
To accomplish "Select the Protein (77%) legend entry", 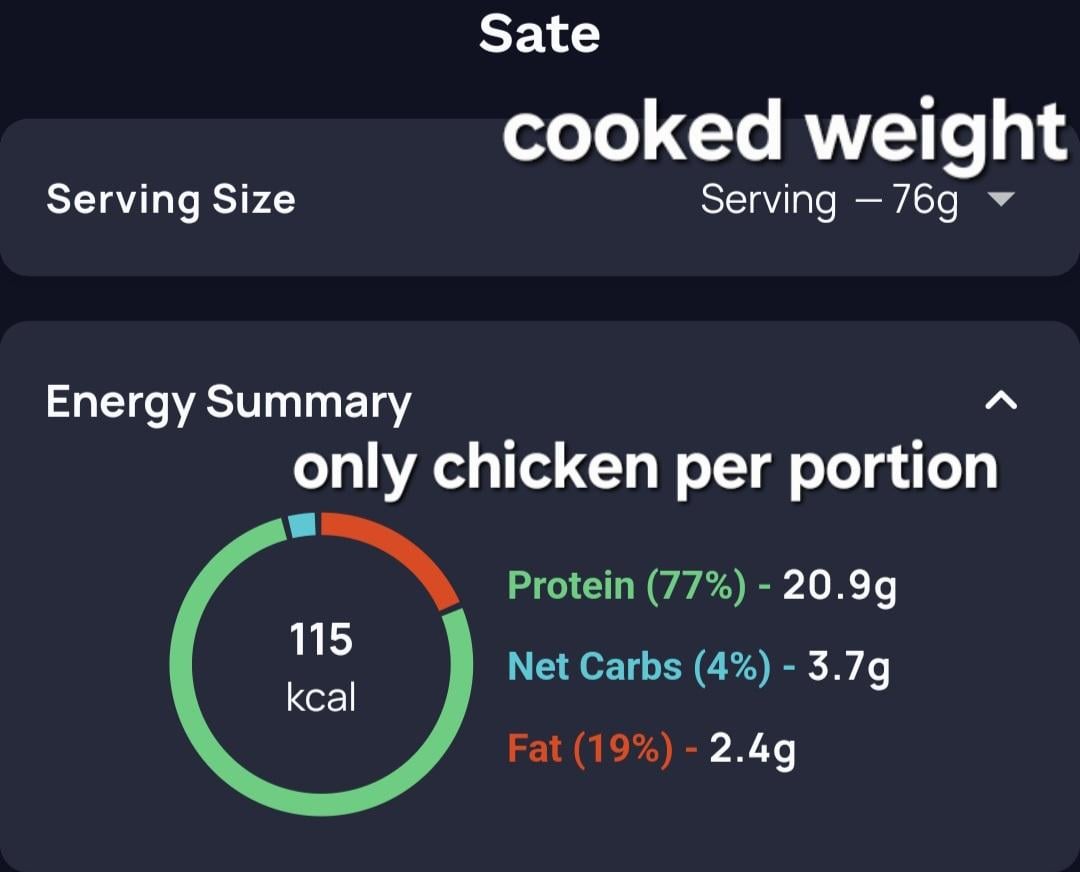I will (626, 586).
